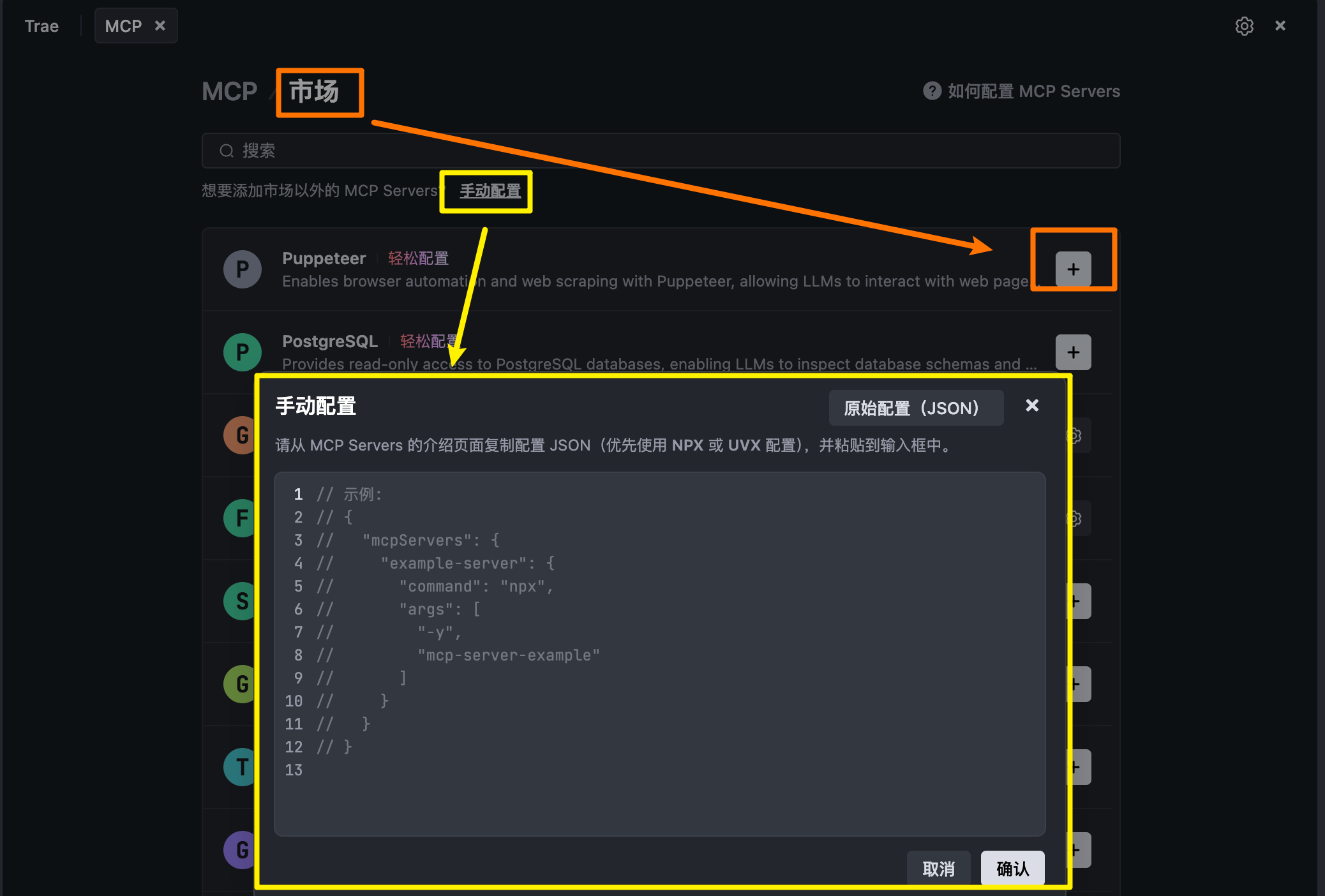Click the 原始配置 (JSON) button

tap(916, 408)
